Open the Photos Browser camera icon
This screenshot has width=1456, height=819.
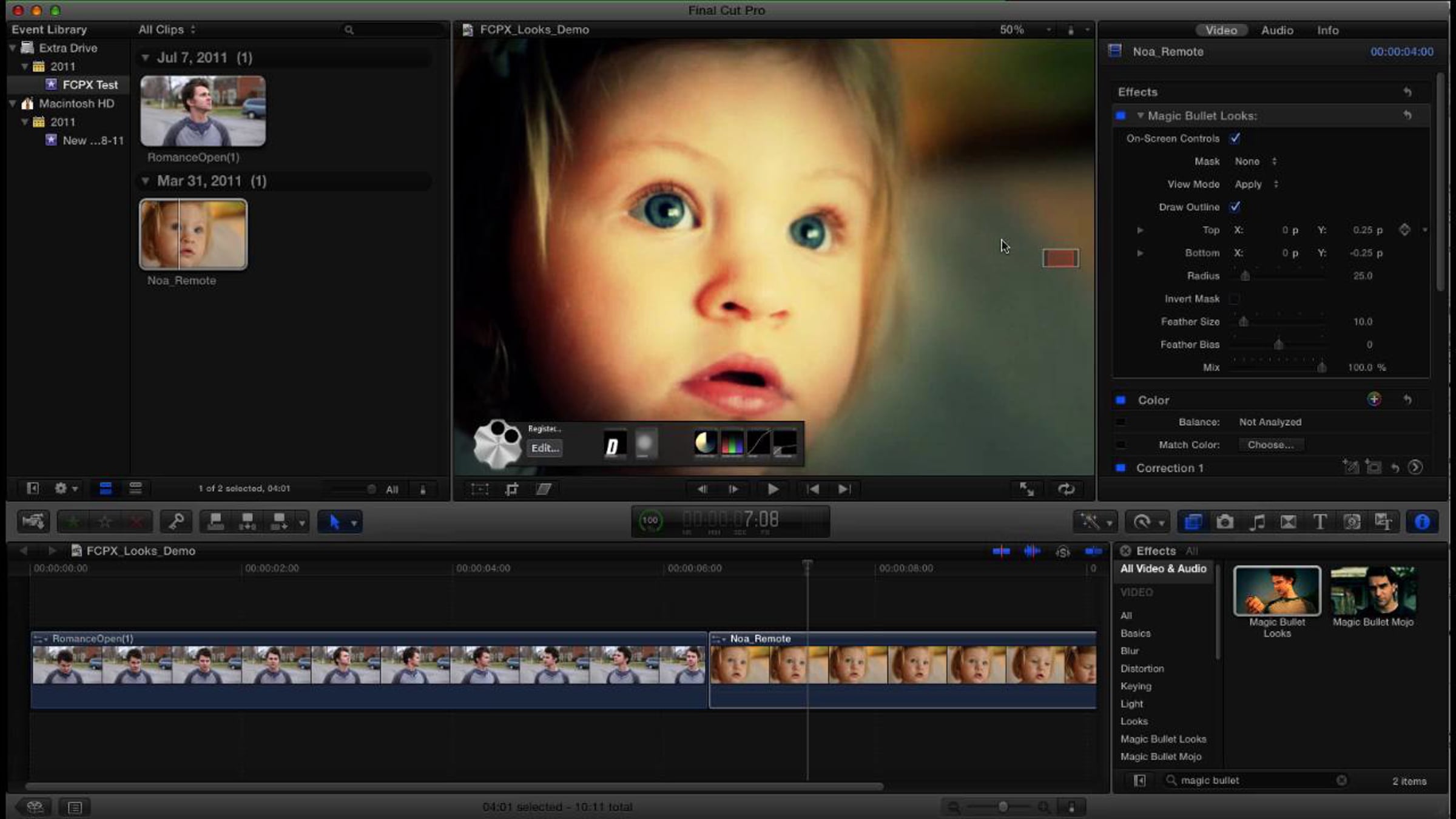[x=1225, y=521]
